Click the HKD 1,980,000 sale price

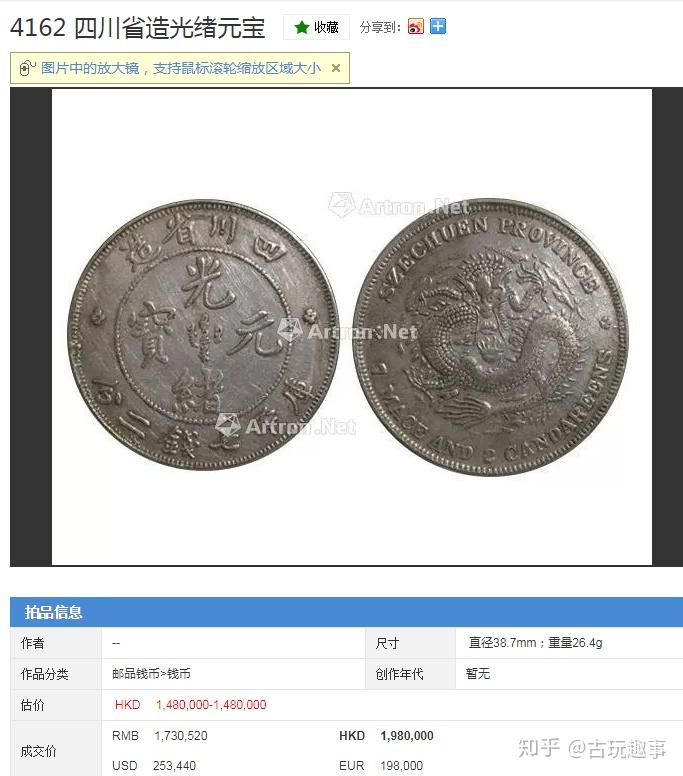tap(386, 736)
